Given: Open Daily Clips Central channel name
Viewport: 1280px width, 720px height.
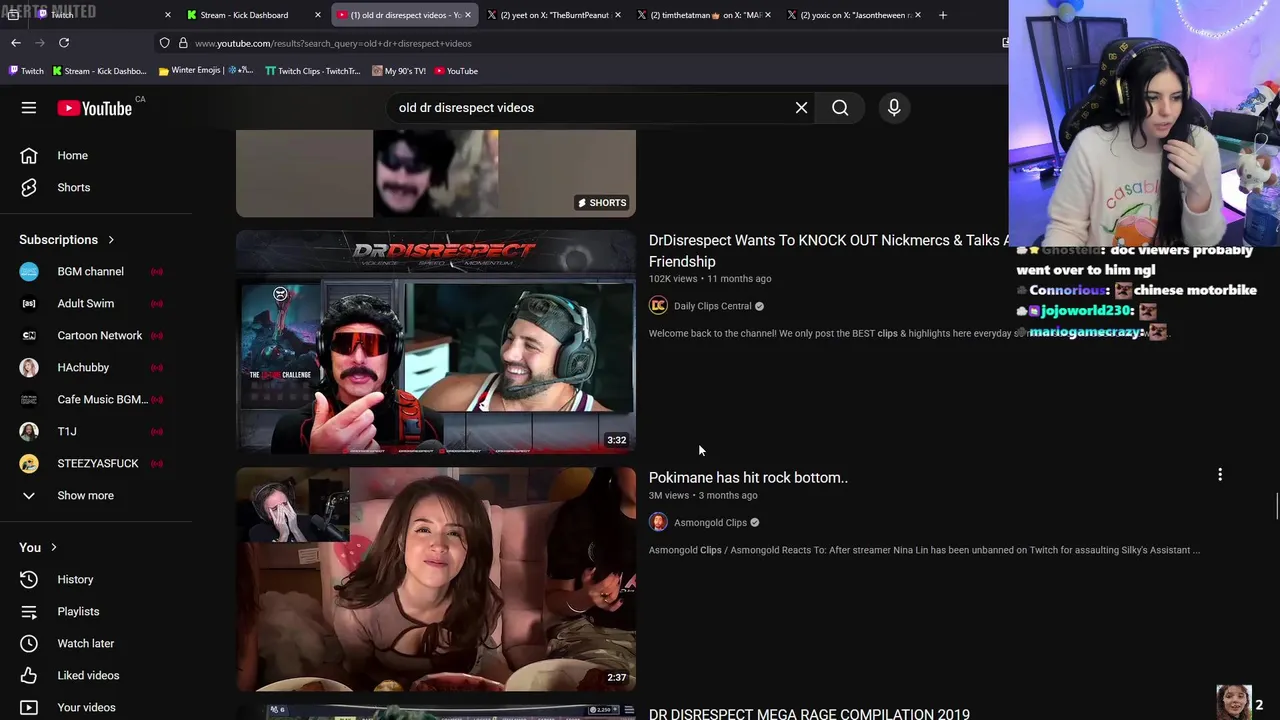Looking at the screenshot, I should 712,306.
